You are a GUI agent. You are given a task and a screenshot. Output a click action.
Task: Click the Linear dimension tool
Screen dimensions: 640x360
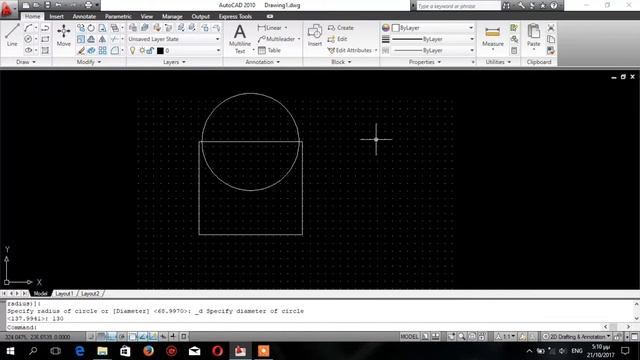(x=270, y=28)
